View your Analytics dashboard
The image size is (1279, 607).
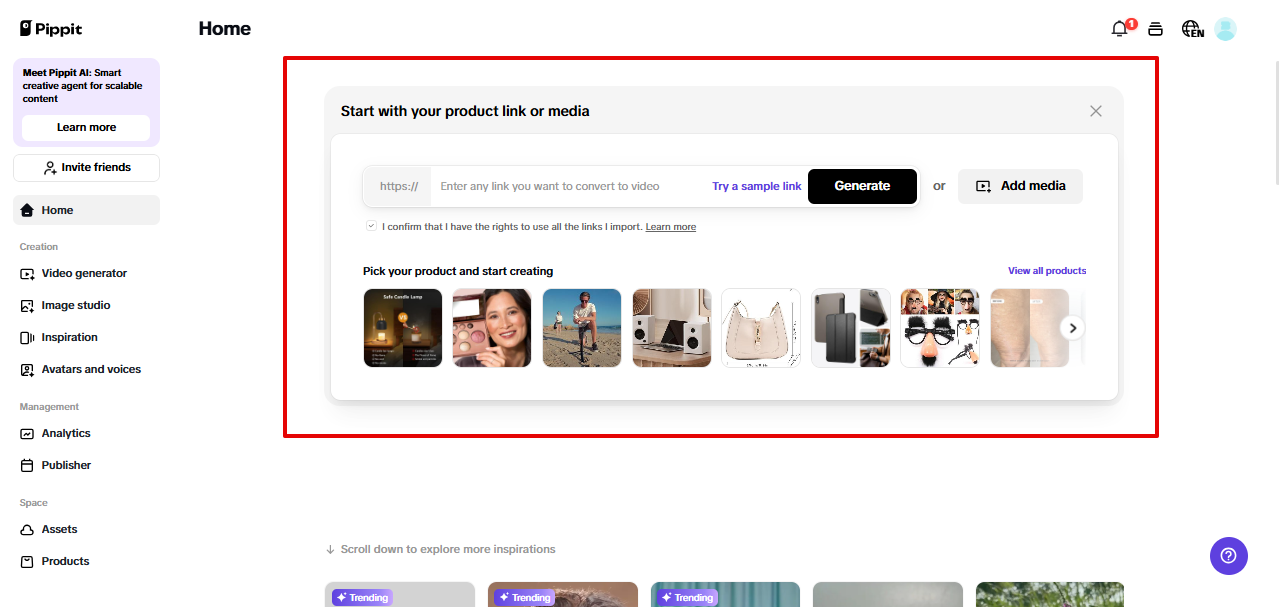coord(64,433)
